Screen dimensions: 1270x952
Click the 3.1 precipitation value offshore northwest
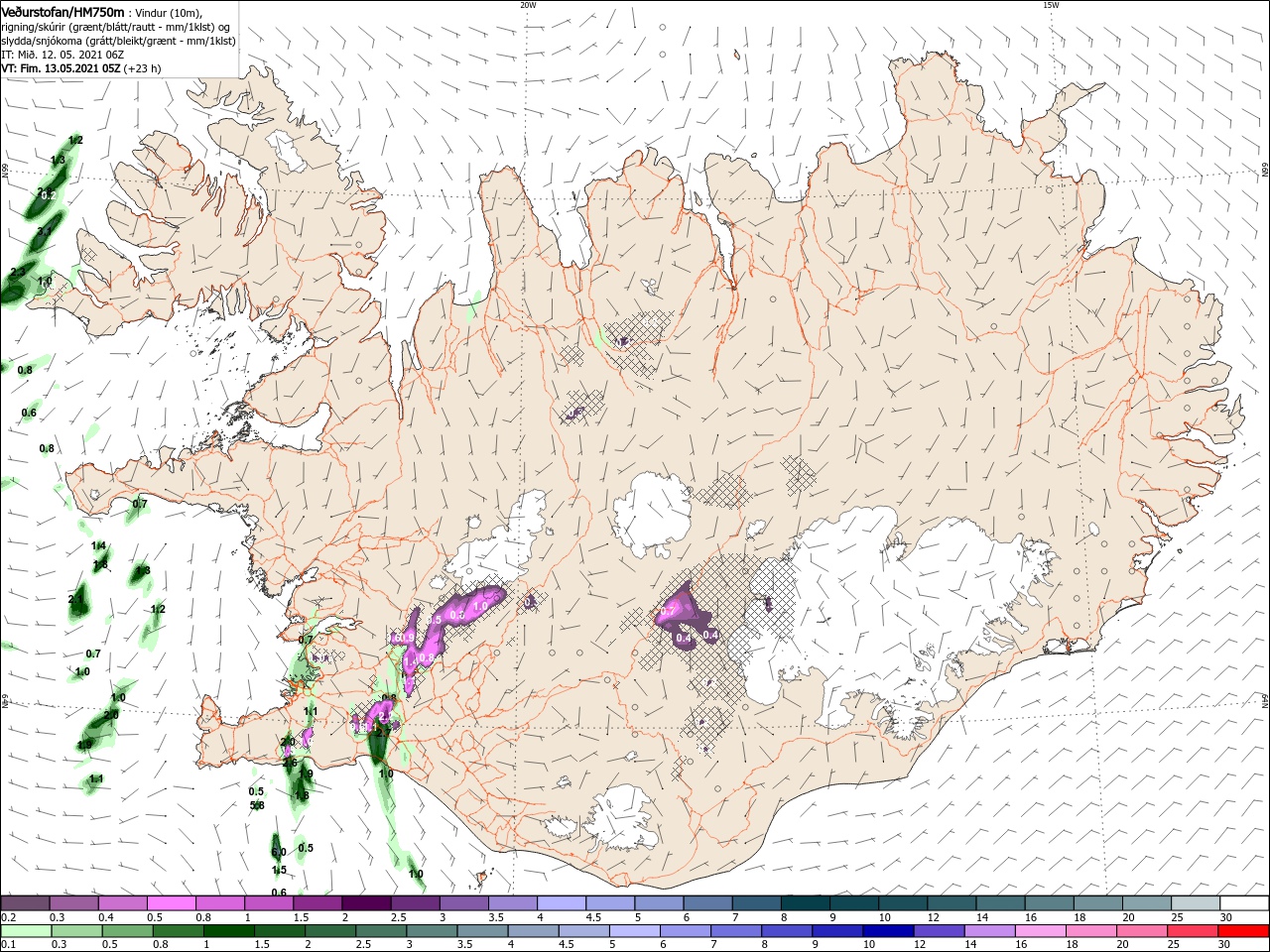pyautogui.click(x=45, y=231)
